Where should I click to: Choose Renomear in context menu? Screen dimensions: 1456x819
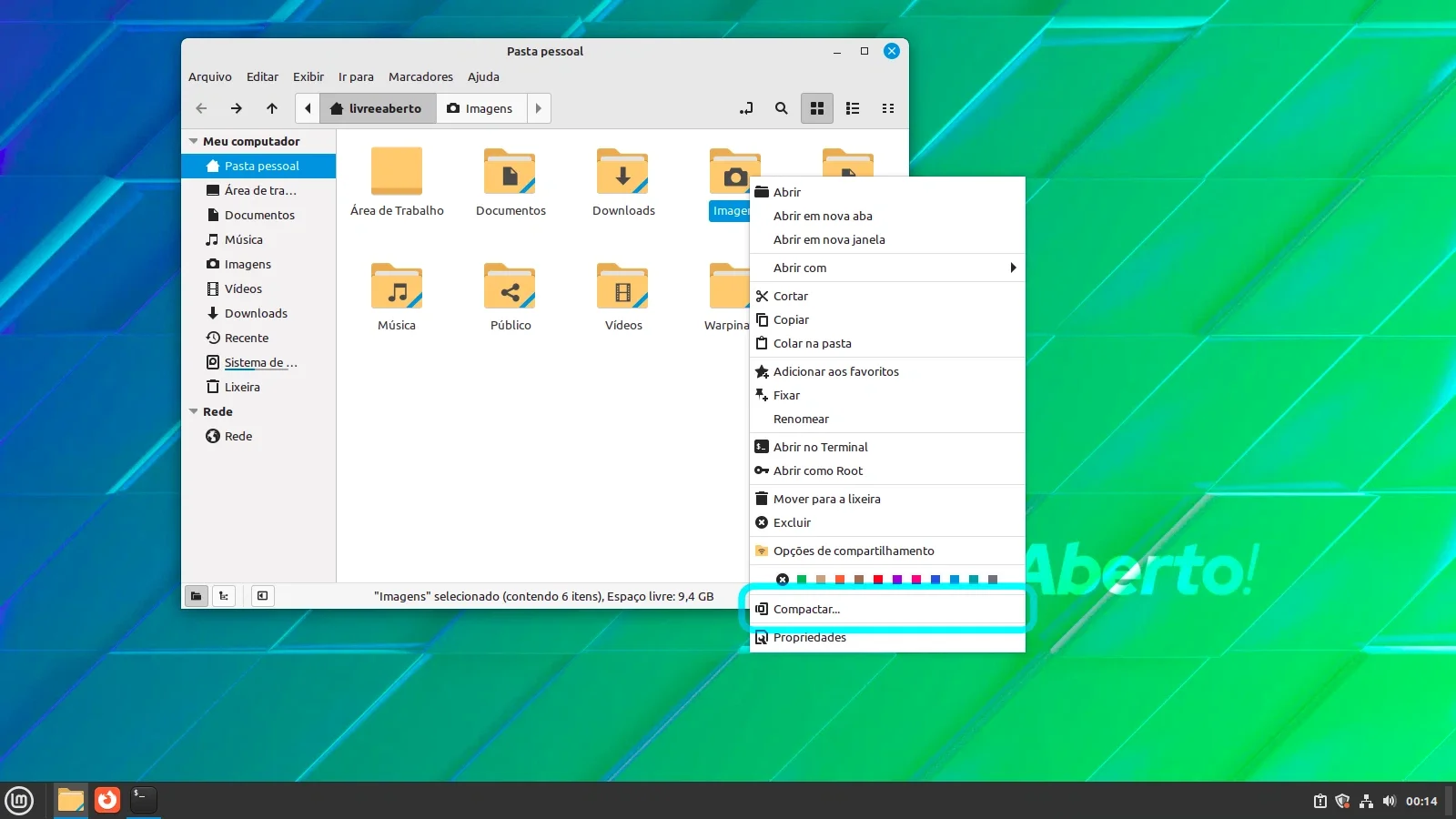click(887, 419)
